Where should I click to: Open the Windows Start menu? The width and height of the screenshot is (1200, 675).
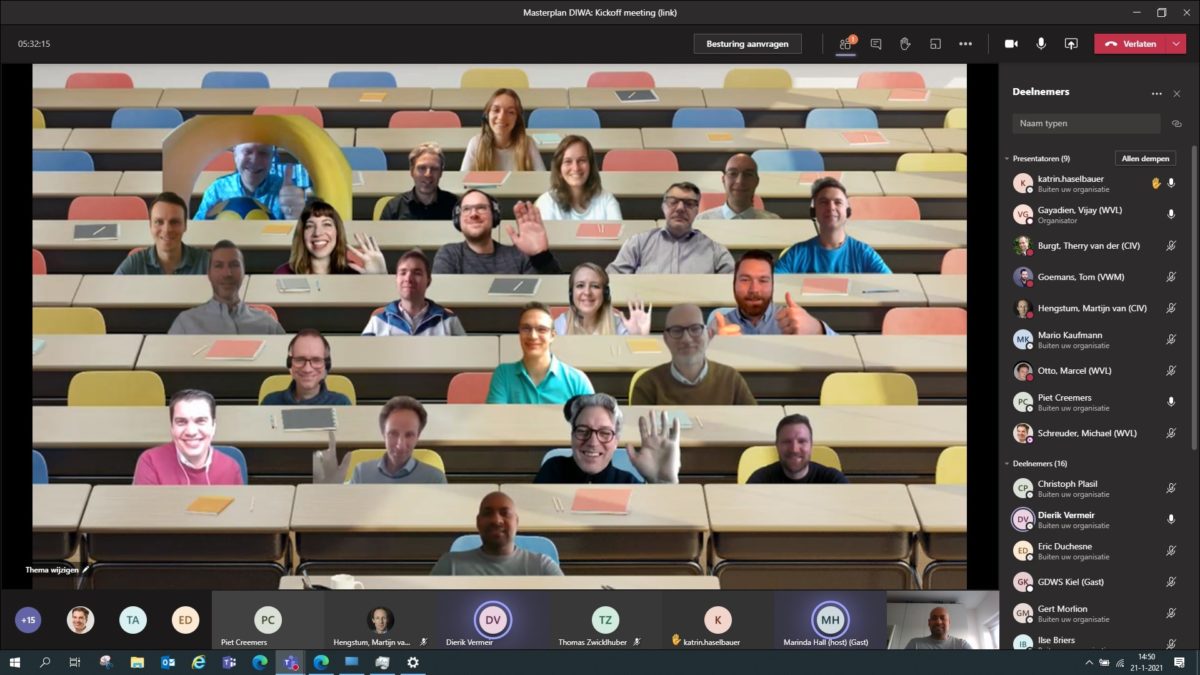pyautogui.click(x=15, y=662)
